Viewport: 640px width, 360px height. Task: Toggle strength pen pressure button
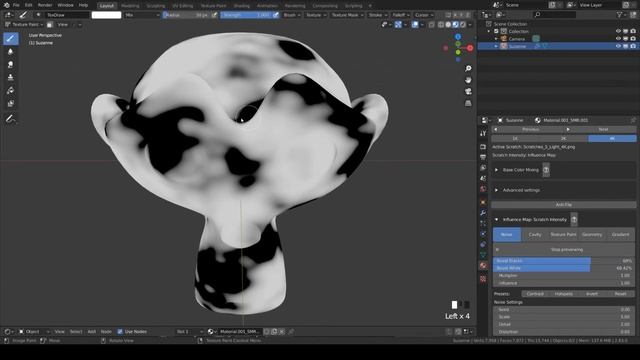tap(276, 15)
